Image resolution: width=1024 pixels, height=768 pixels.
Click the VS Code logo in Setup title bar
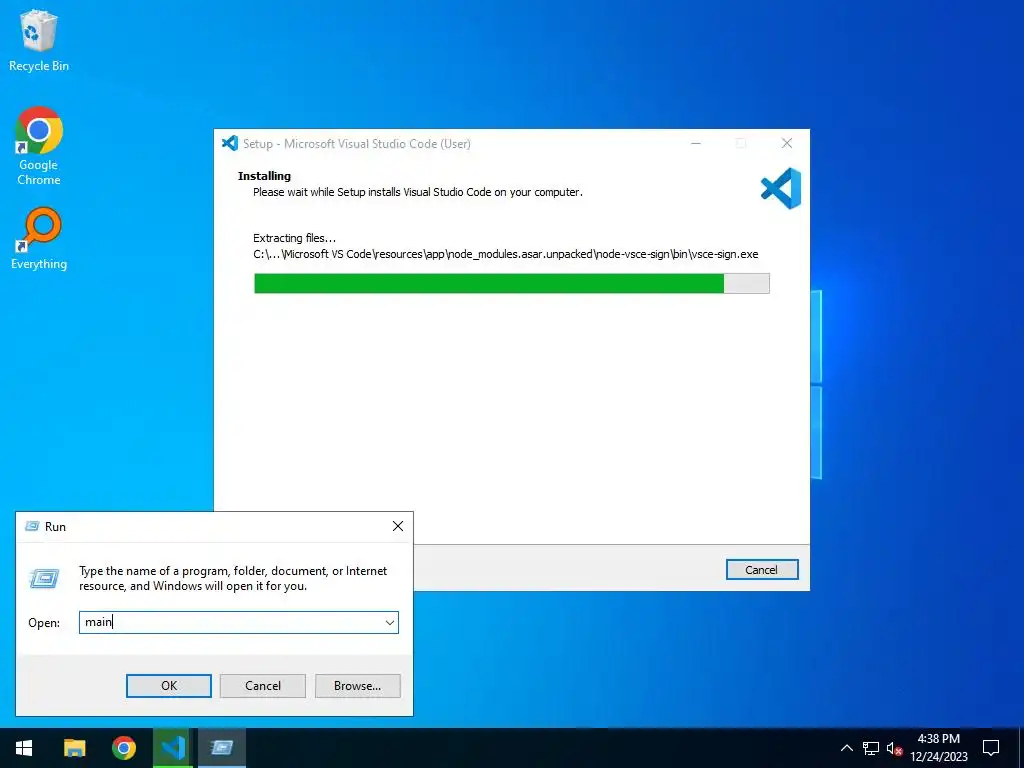(x=230, y=143)
